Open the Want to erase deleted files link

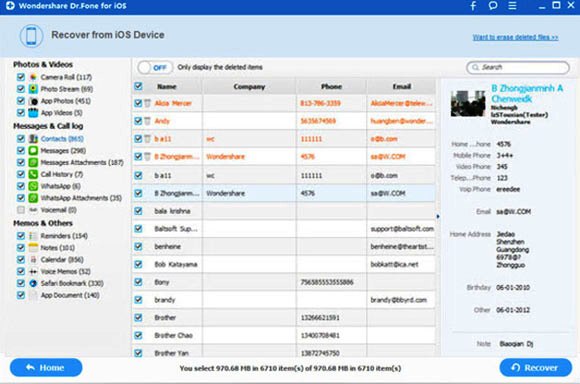515,37
